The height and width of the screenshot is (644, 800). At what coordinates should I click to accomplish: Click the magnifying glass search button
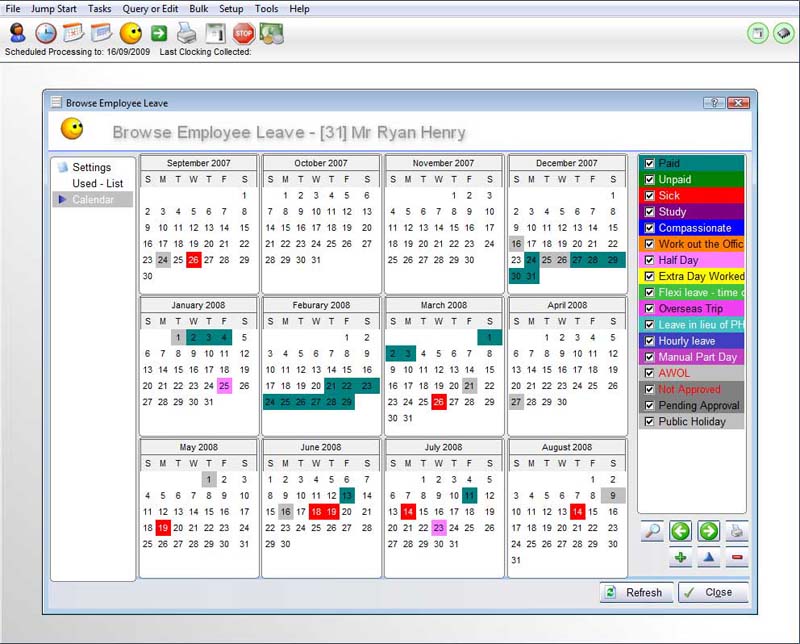653,532
